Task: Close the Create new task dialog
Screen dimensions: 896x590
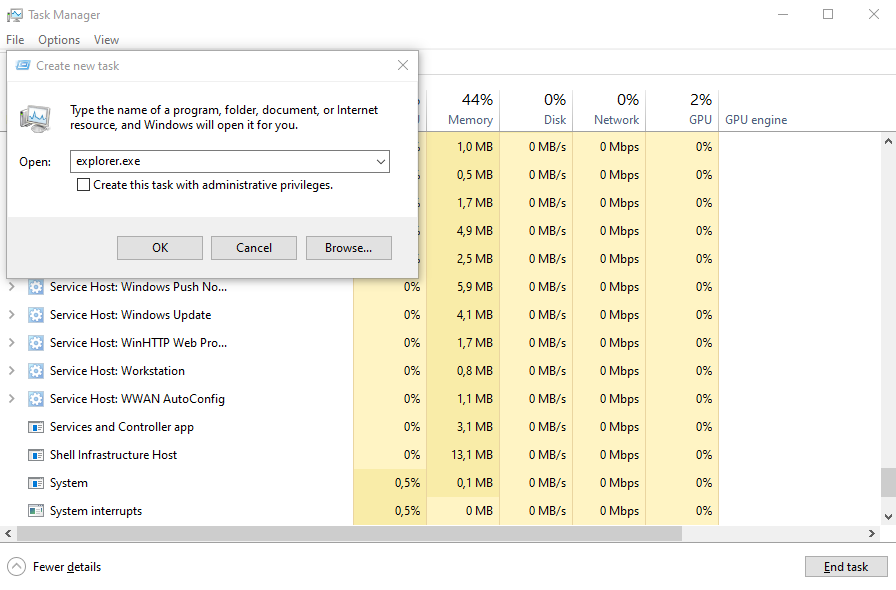Action: [x=403, y=65]
